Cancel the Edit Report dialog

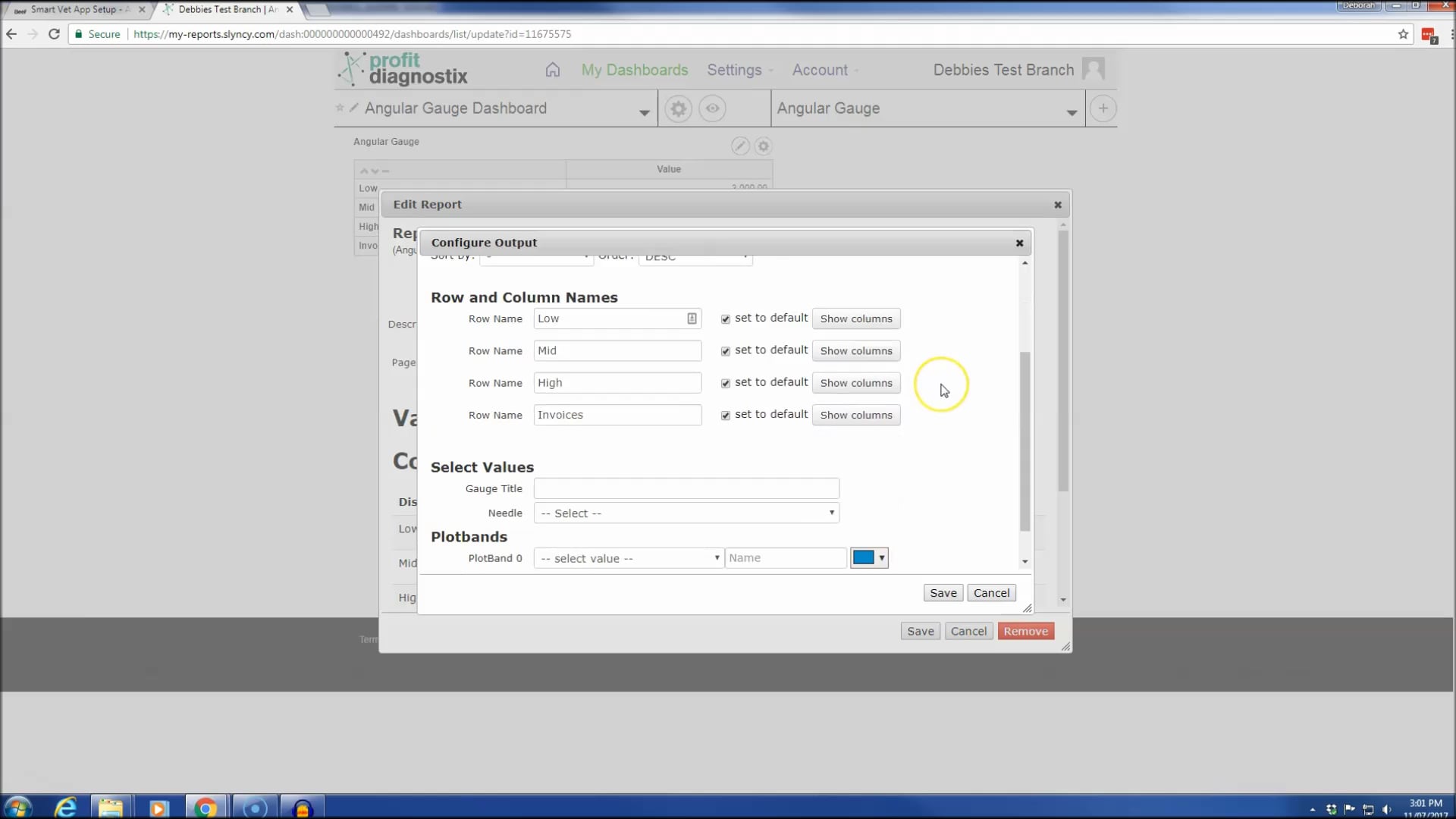(968, 631)
